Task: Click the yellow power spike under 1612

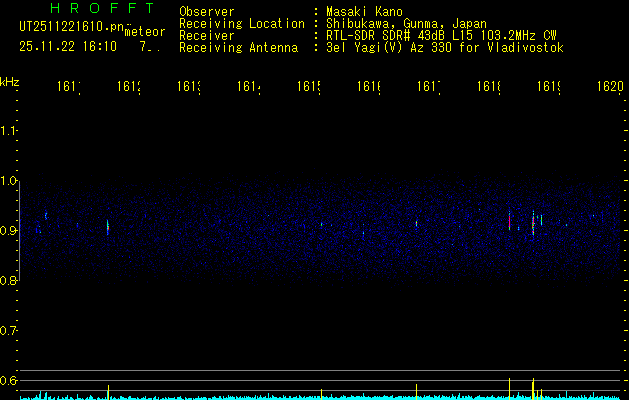Action: 108,392
